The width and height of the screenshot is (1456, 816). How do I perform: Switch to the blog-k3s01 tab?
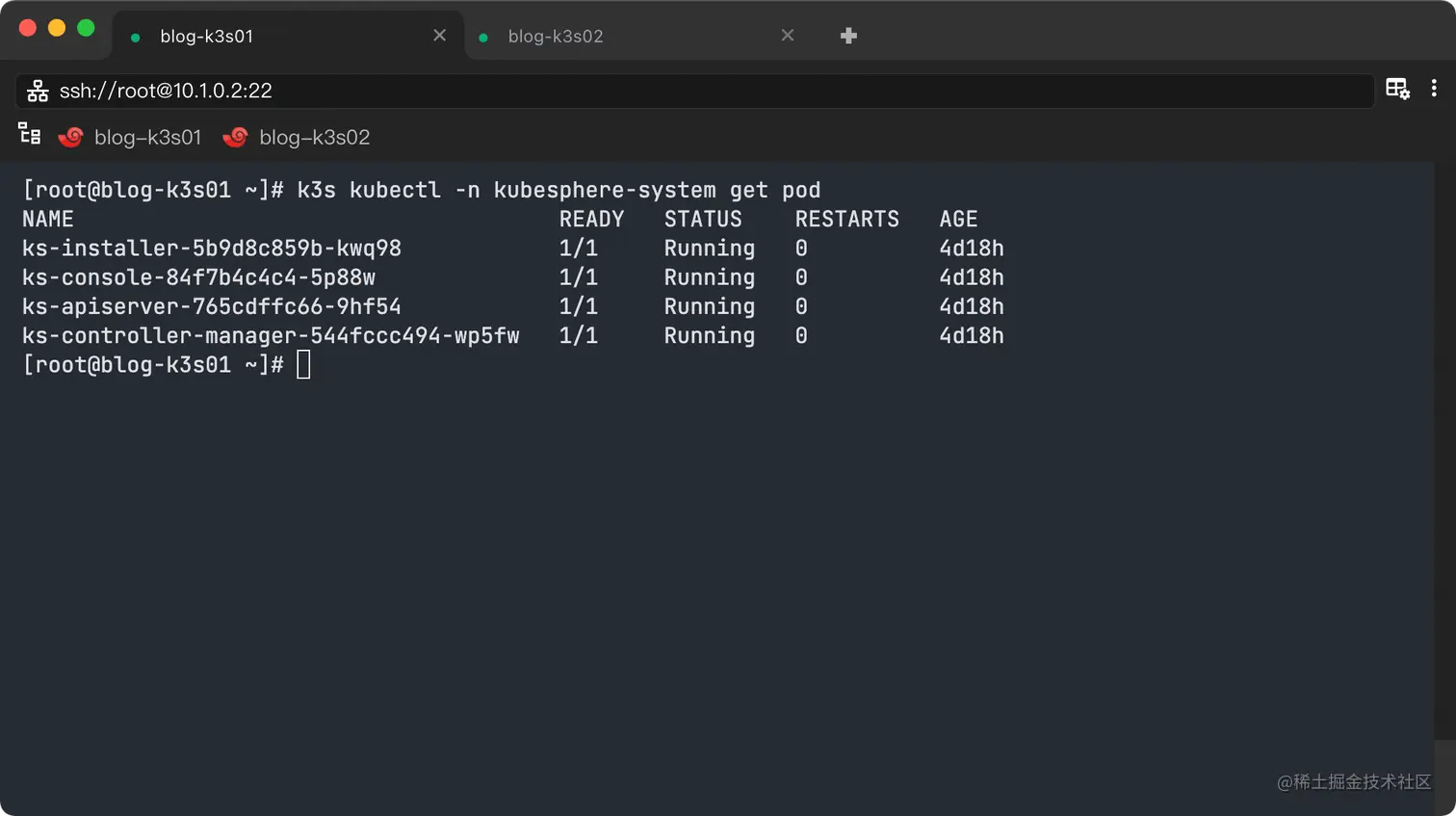pyautogui.click(x=289, y=36)
